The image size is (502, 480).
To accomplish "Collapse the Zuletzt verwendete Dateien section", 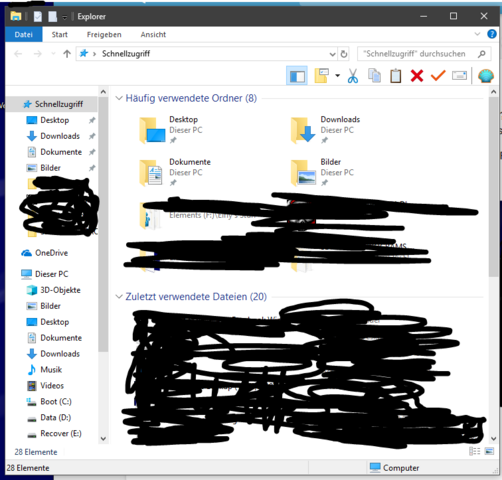I will click(119, 297).
